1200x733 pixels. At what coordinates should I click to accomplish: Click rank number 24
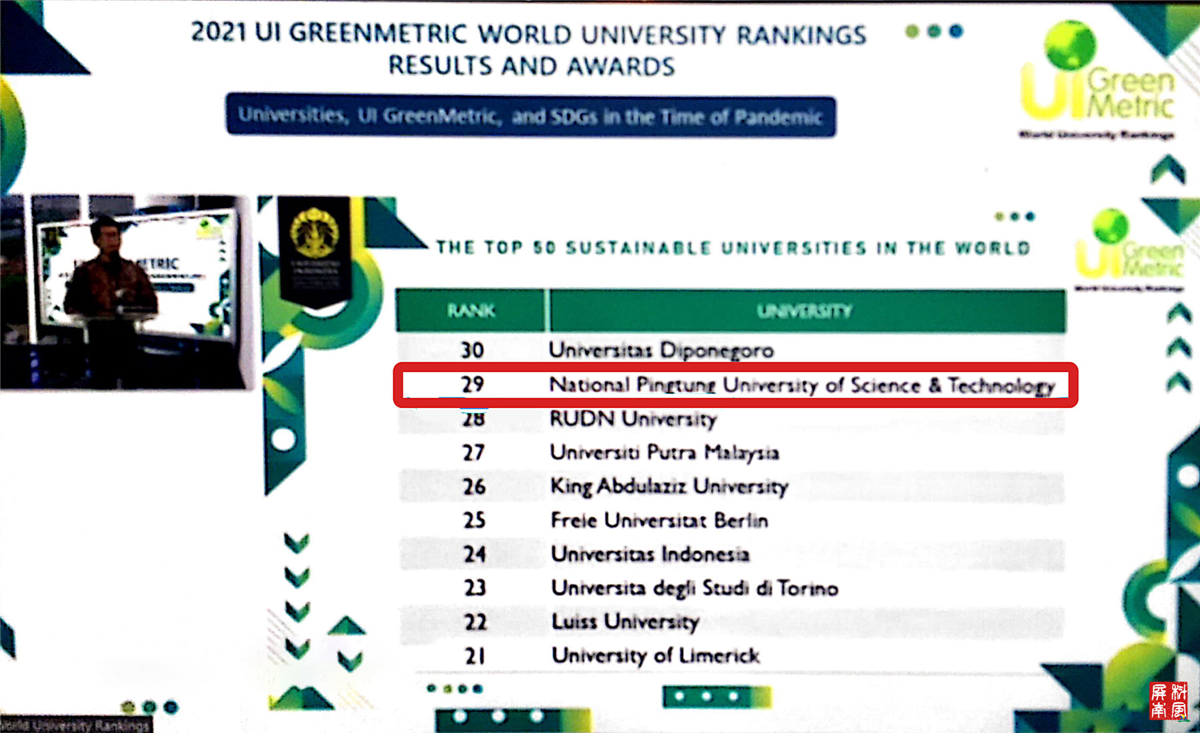point(474,554)
